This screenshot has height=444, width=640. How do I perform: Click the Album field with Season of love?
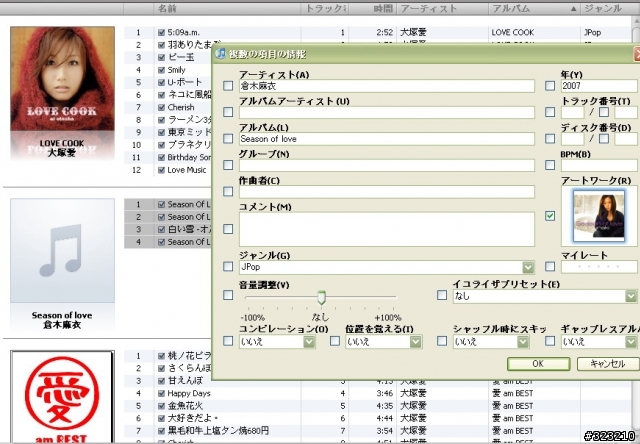coord(387,139)
